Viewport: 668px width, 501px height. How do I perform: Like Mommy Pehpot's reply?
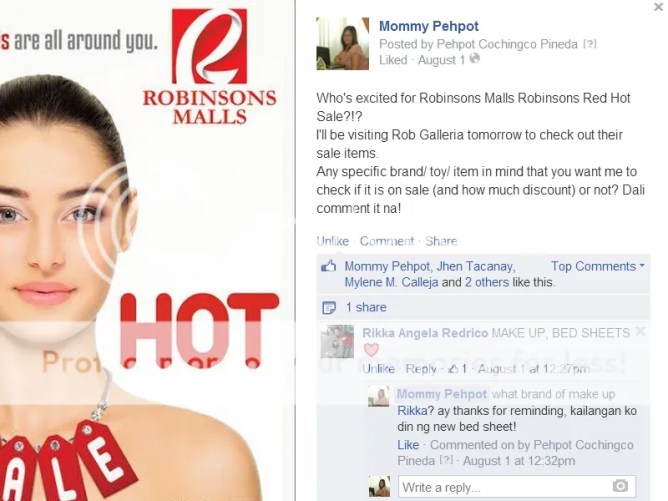(x=408, y=445)
